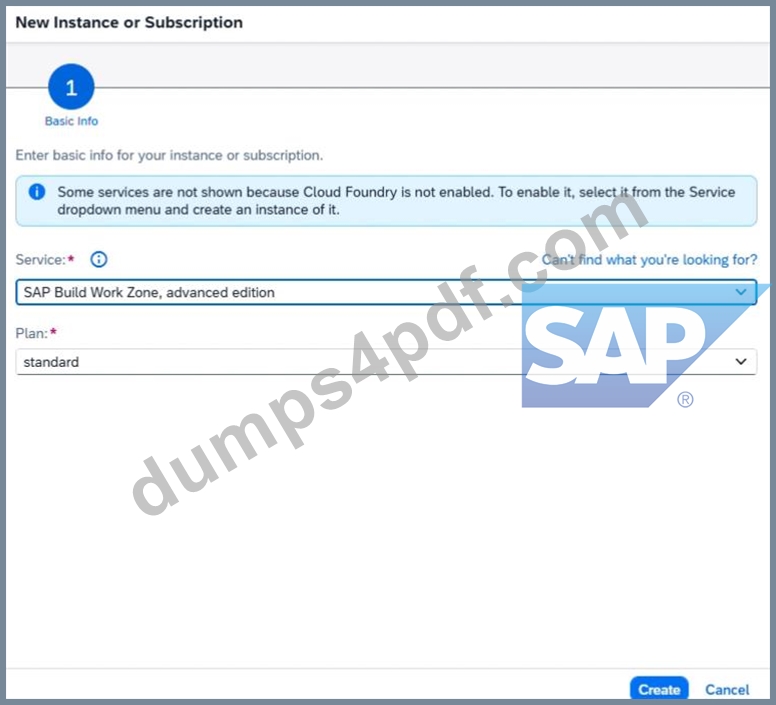This screenshot has height=705, width=776.
Task: Dismiss the dialog with Cancel
Action: coord(727,689)
